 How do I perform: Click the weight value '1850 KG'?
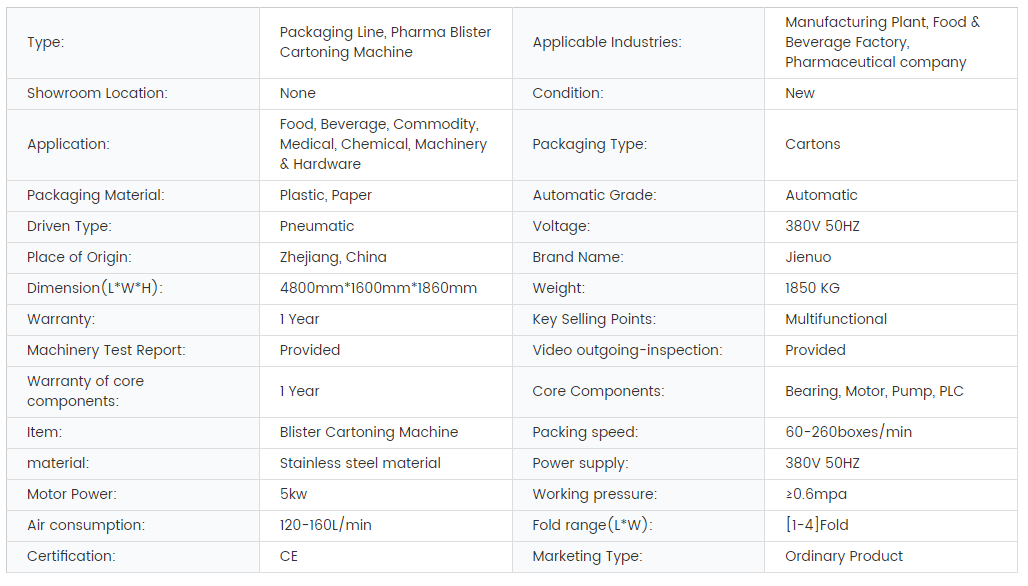812,288
